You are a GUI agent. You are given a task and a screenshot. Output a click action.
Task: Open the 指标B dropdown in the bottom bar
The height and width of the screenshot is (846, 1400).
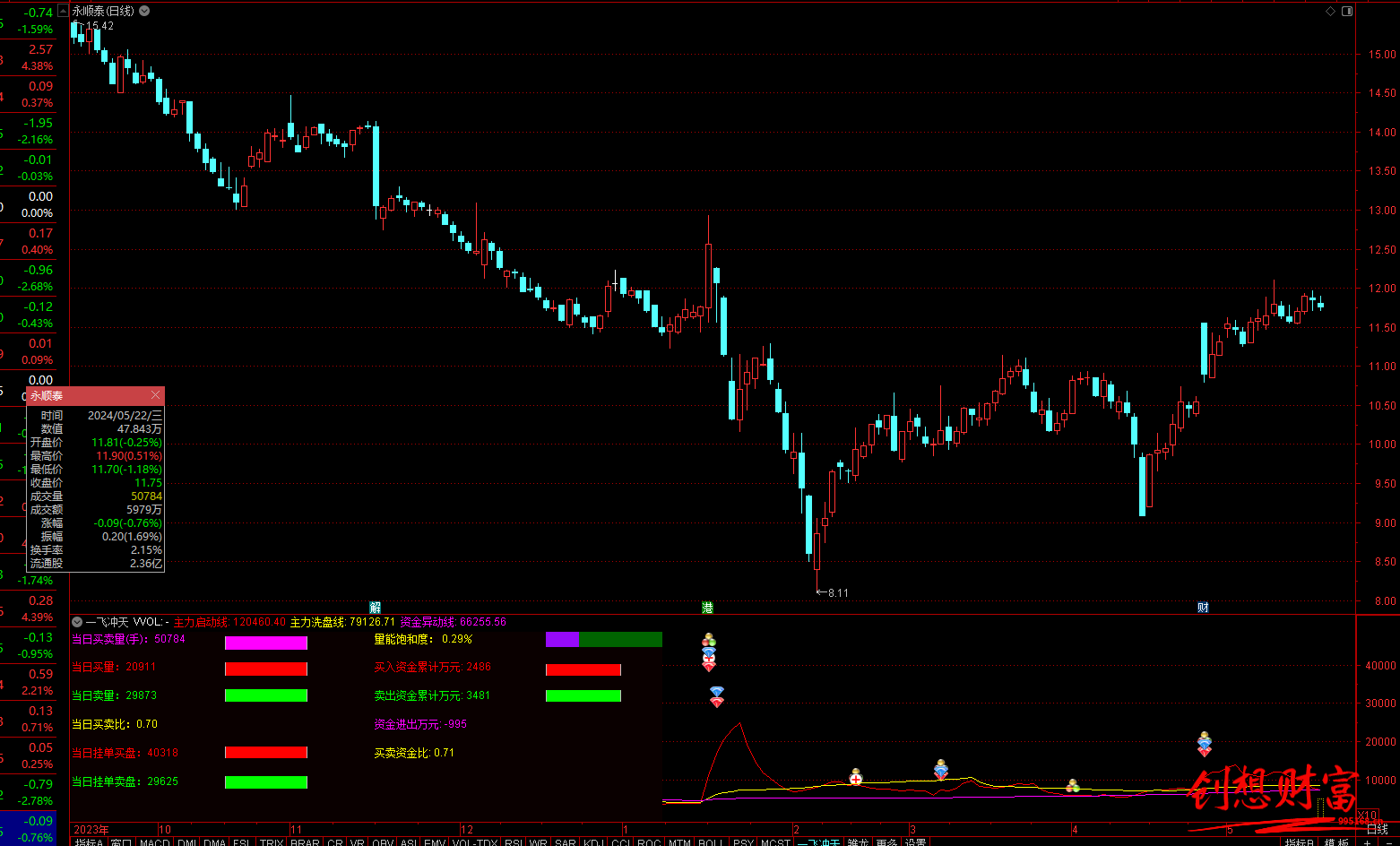tap(1299, 842)
